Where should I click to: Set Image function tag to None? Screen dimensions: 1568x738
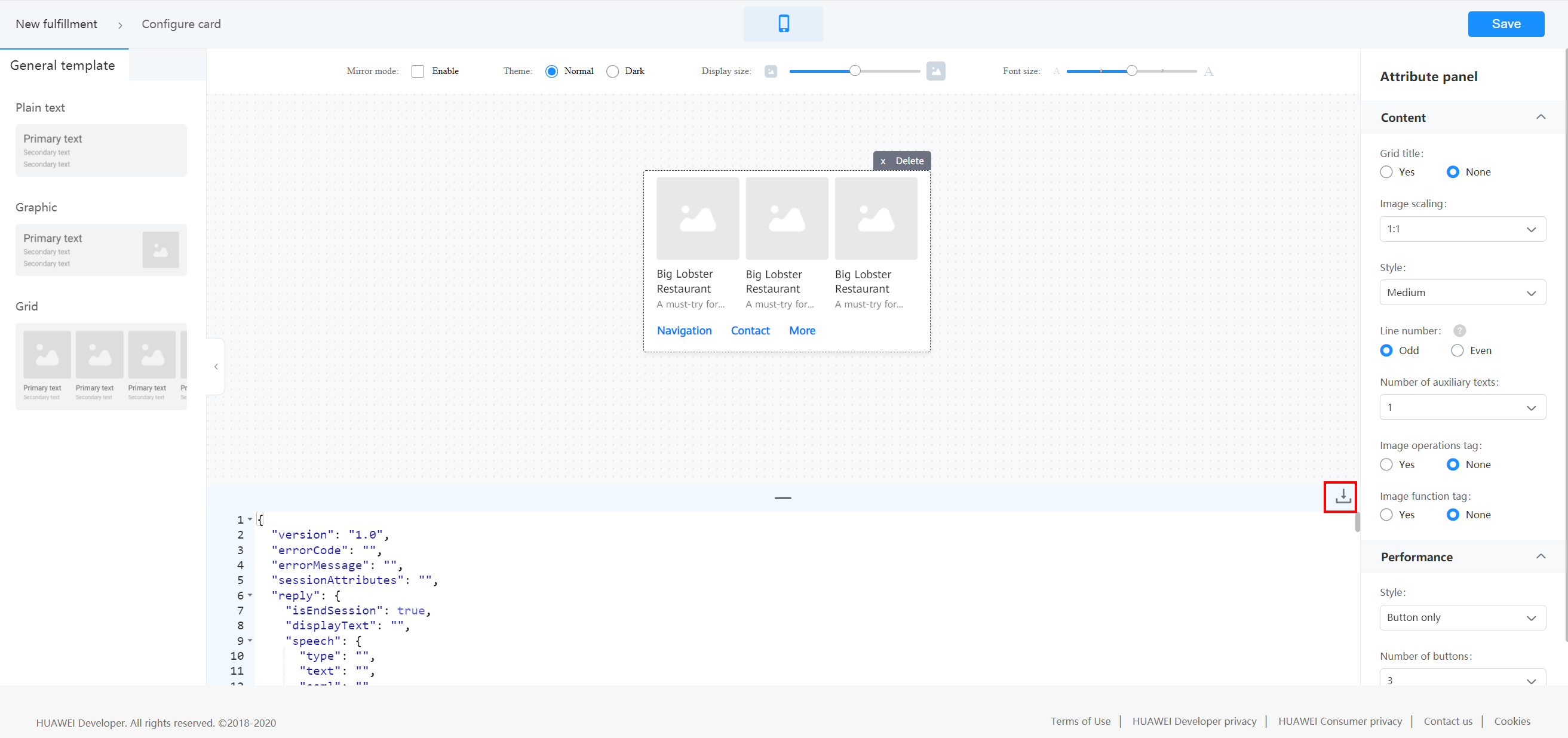coord(1453,515)
